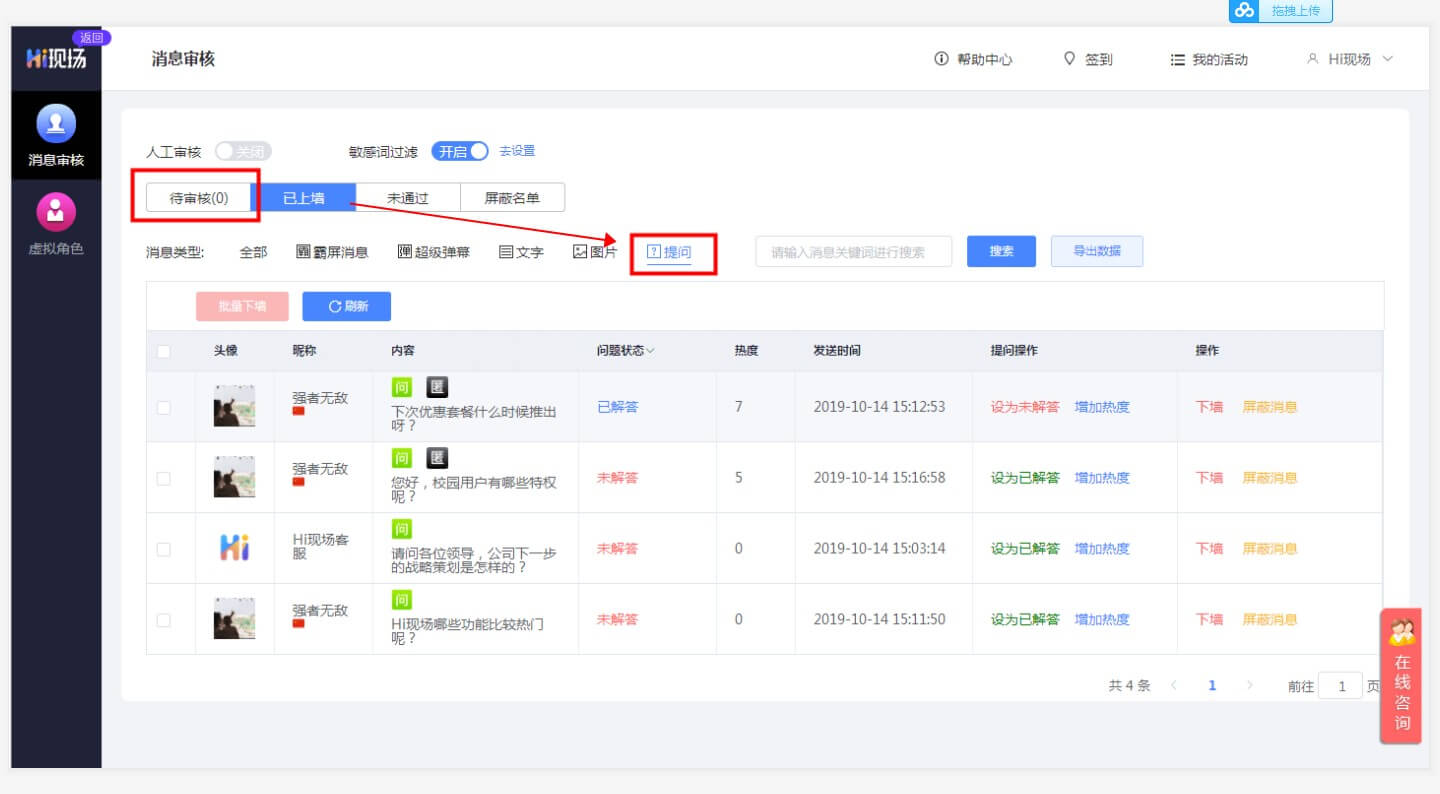Image resolution: width=1440 pixels, height=794 pixels.
Task: Open the 帮助中心 info icon
Action: 941,59
